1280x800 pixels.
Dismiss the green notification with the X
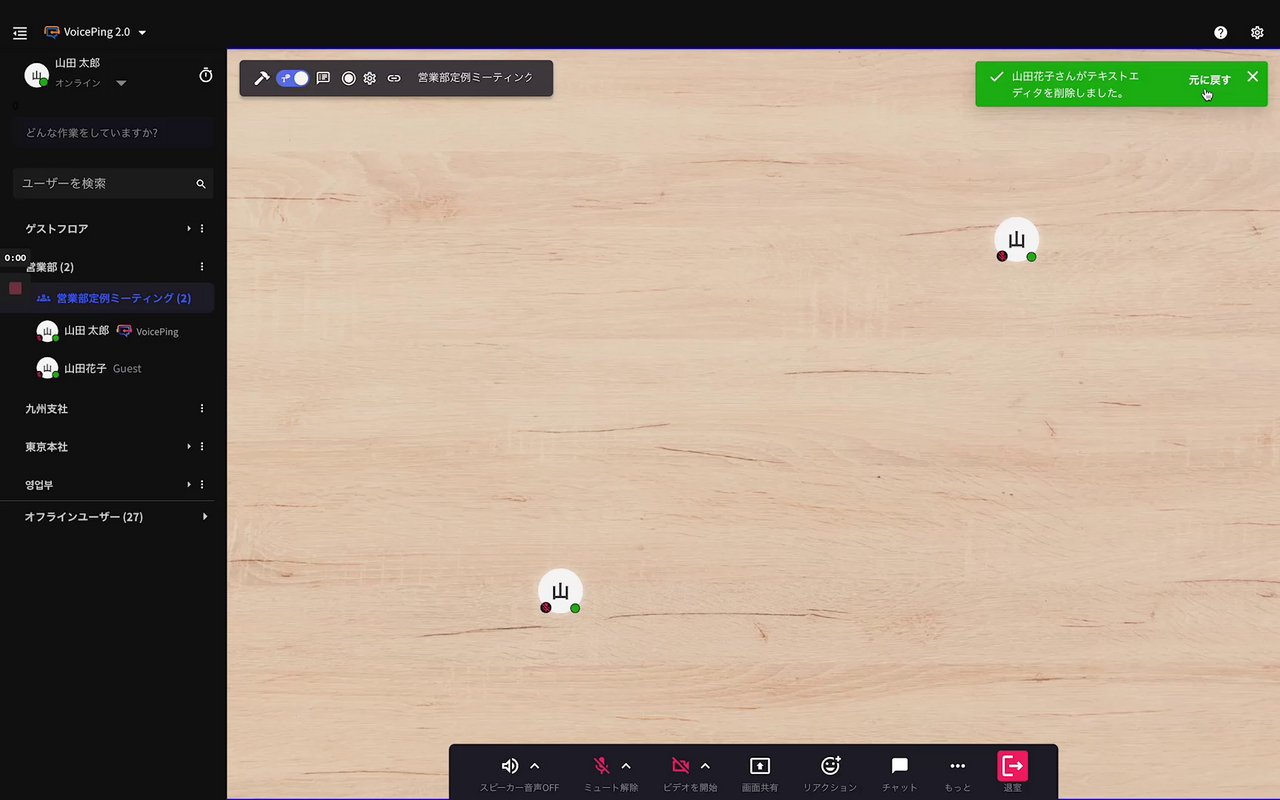(1253, 76)
